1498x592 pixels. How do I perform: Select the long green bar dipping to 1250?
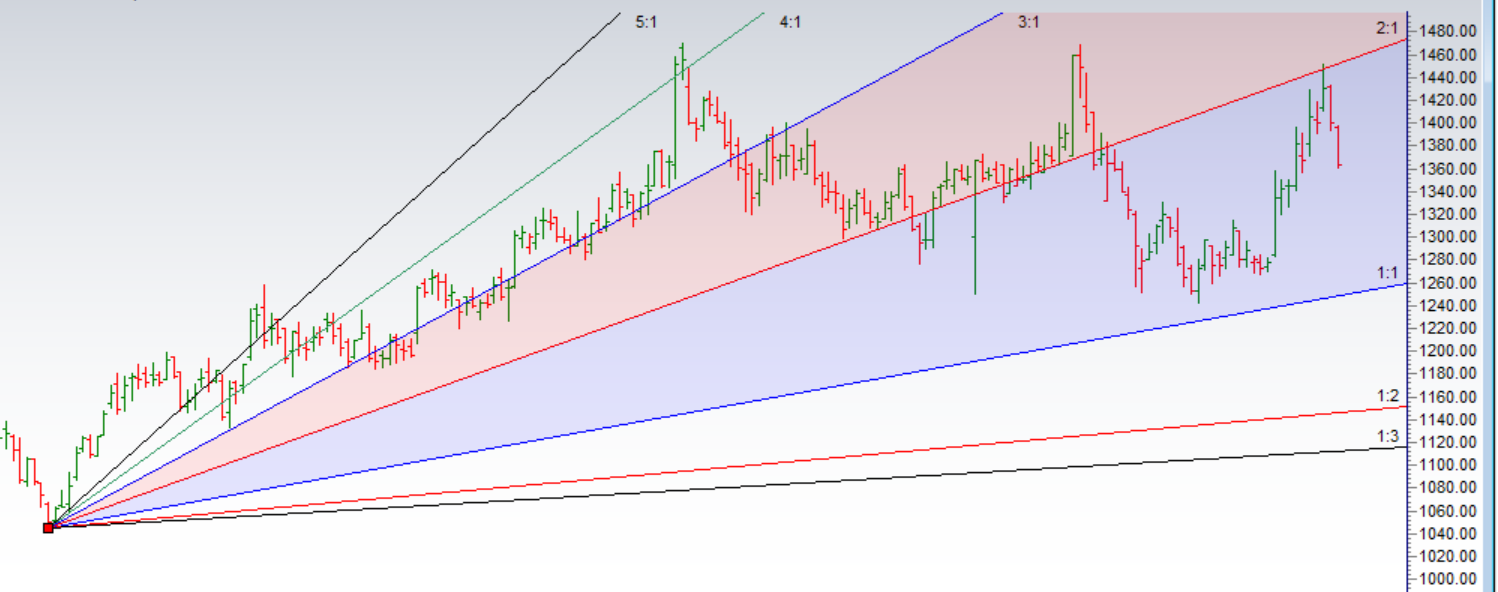[x=975, y=240]
